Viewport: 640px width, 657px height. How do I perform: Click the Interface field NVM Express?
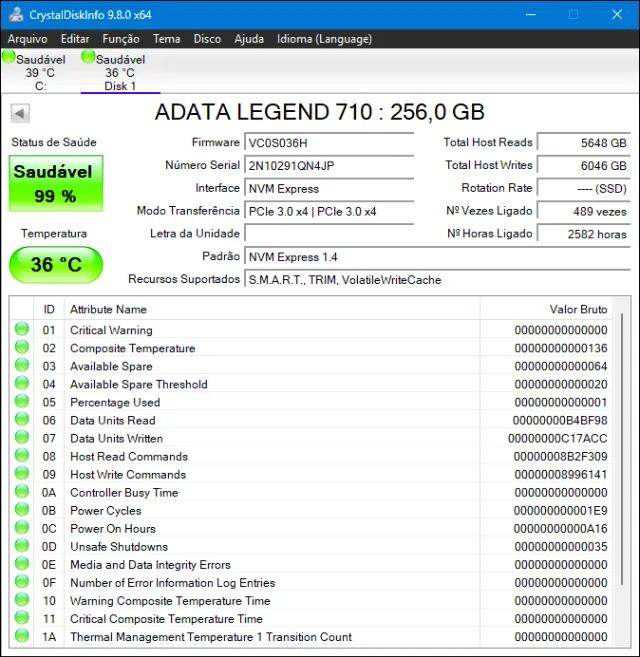tap(329, 189)
